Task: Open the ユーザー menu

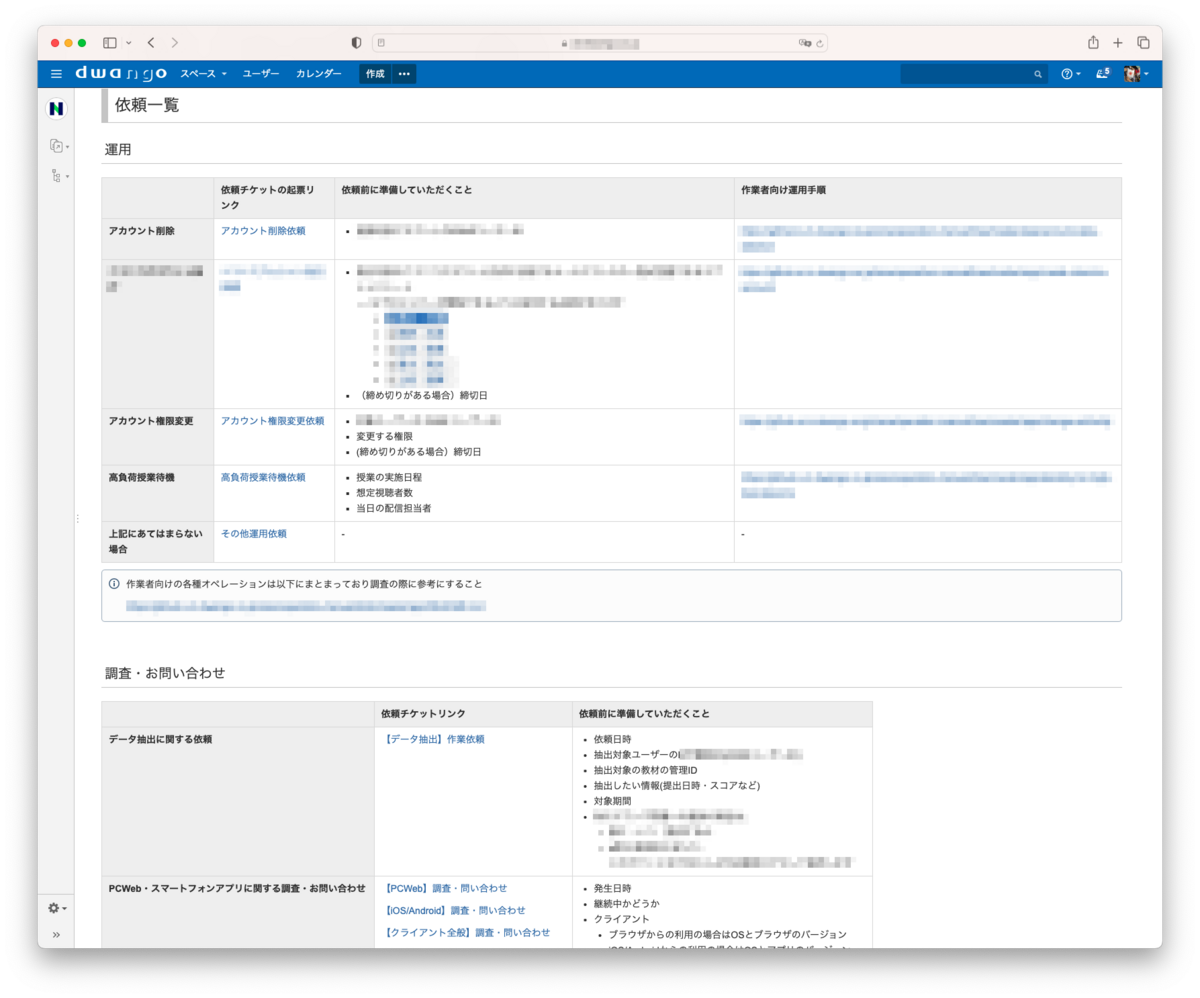Action: click(261, 74)
